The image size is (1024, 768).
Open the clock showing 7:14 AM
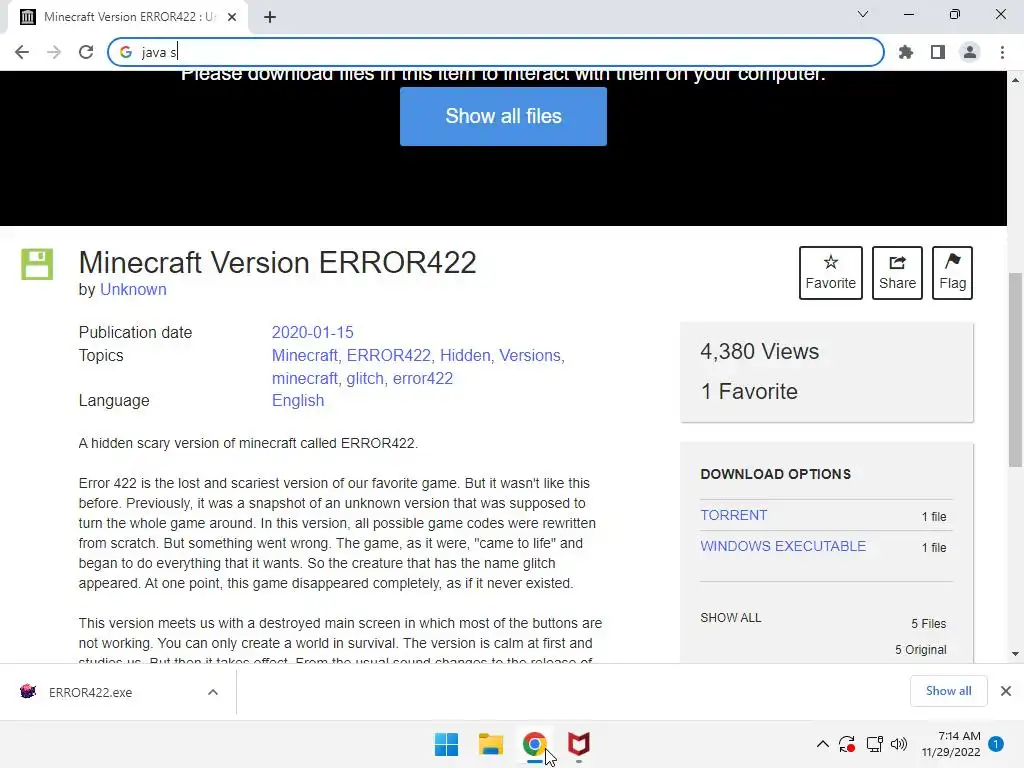(x=951, y=744)
